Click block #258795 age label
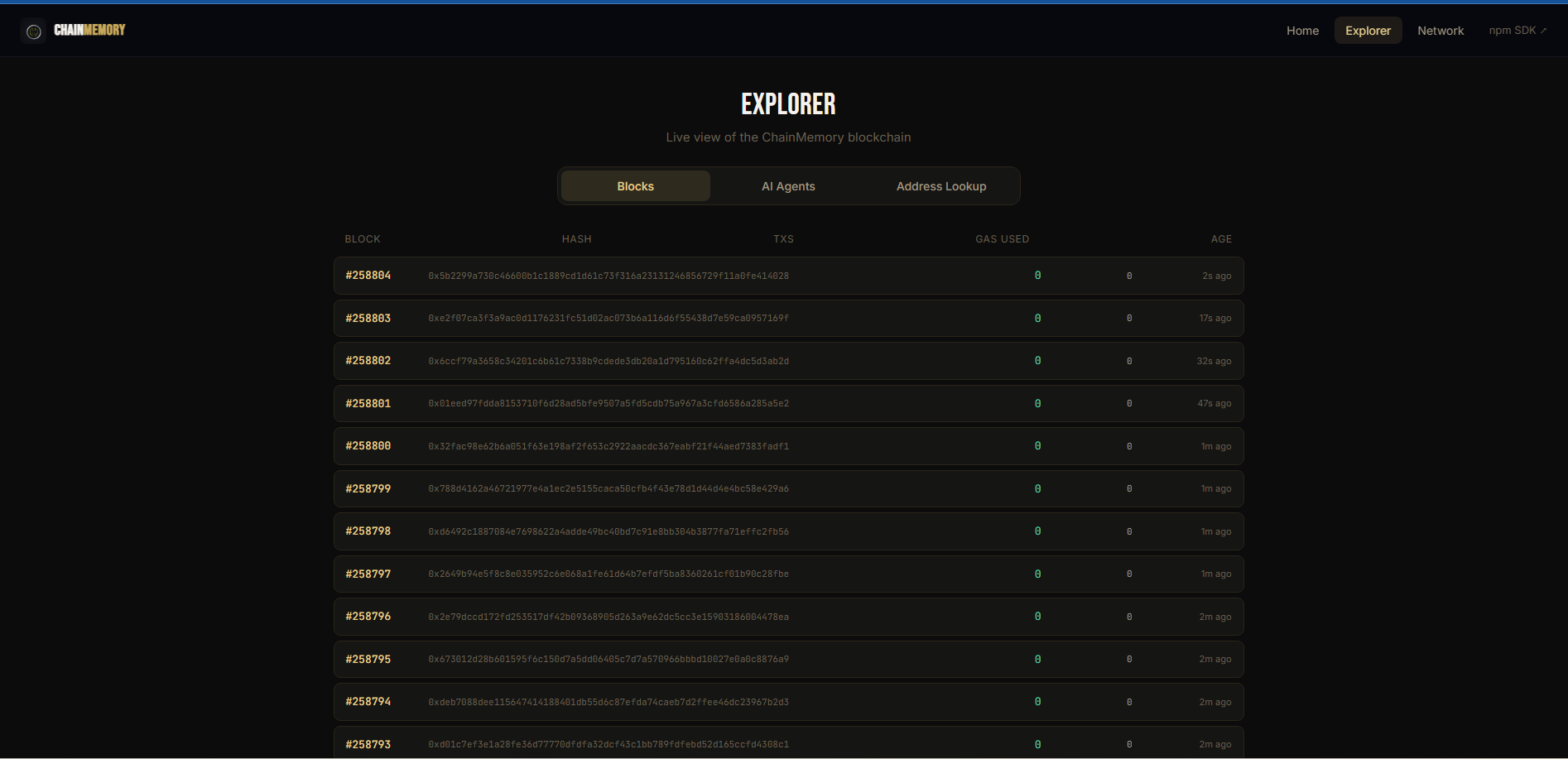The width and height of the screenshot is (1568, 759). 1215,660
